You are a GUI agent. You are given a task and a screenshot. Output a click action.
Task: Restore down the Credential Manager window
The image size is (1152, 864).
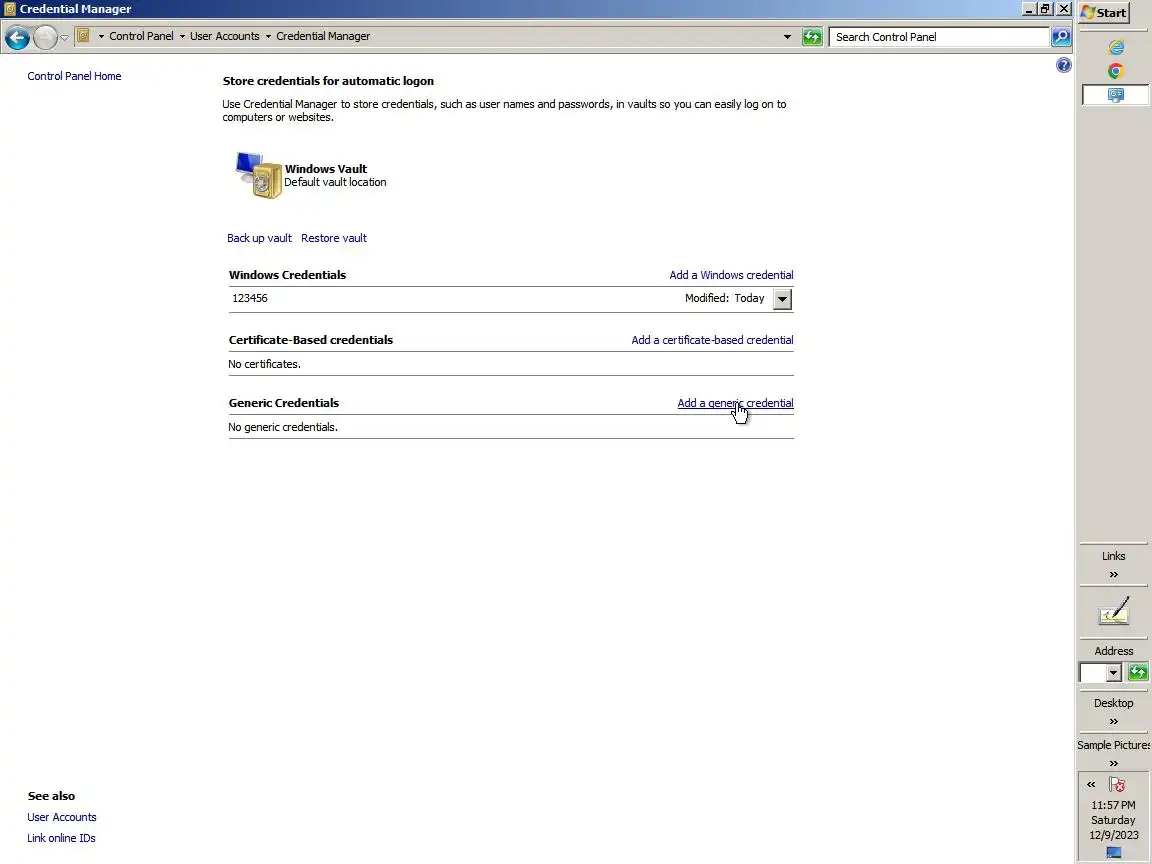click(1045, 9)
